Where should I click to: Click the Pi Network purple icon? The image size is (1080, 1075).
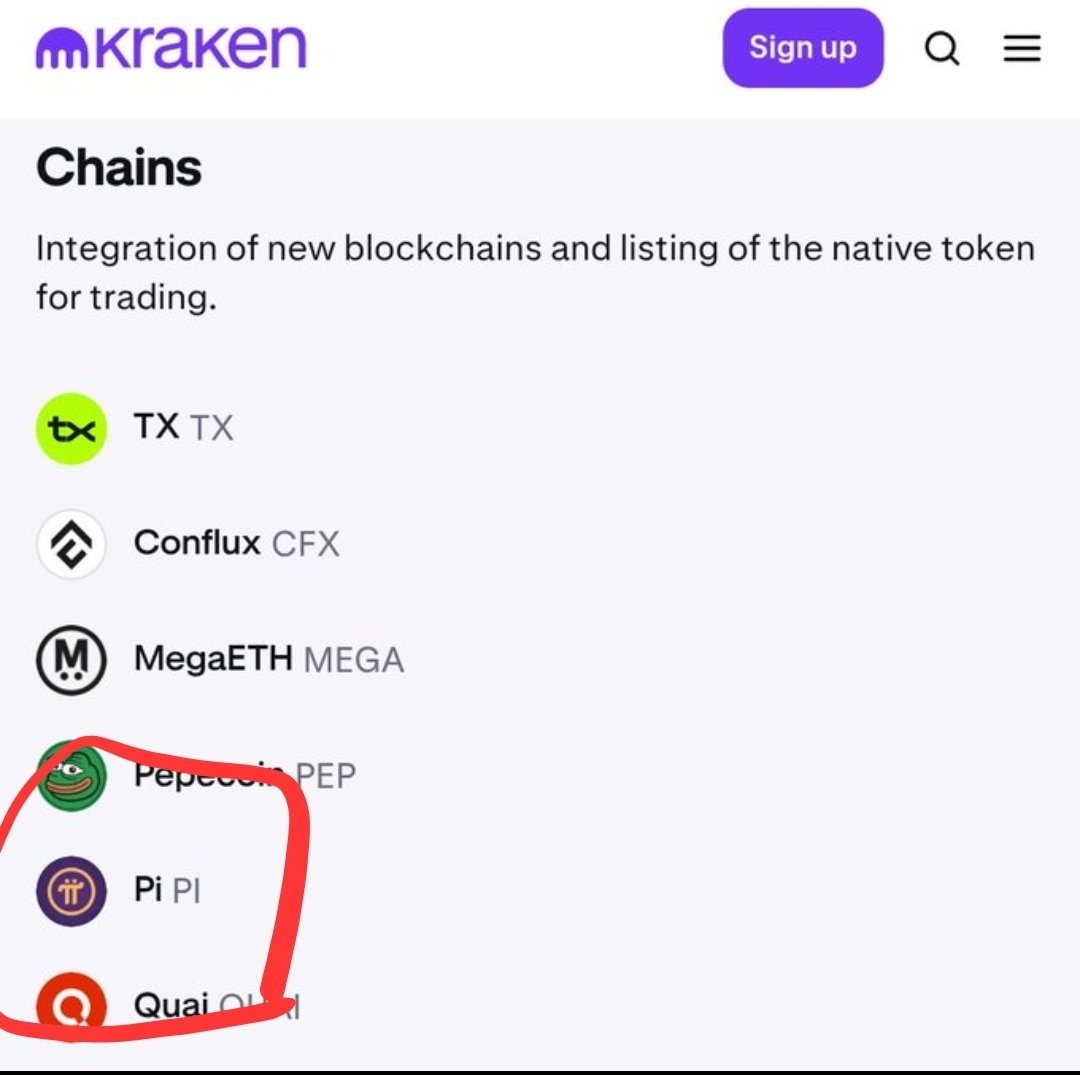tap(71, 890)
